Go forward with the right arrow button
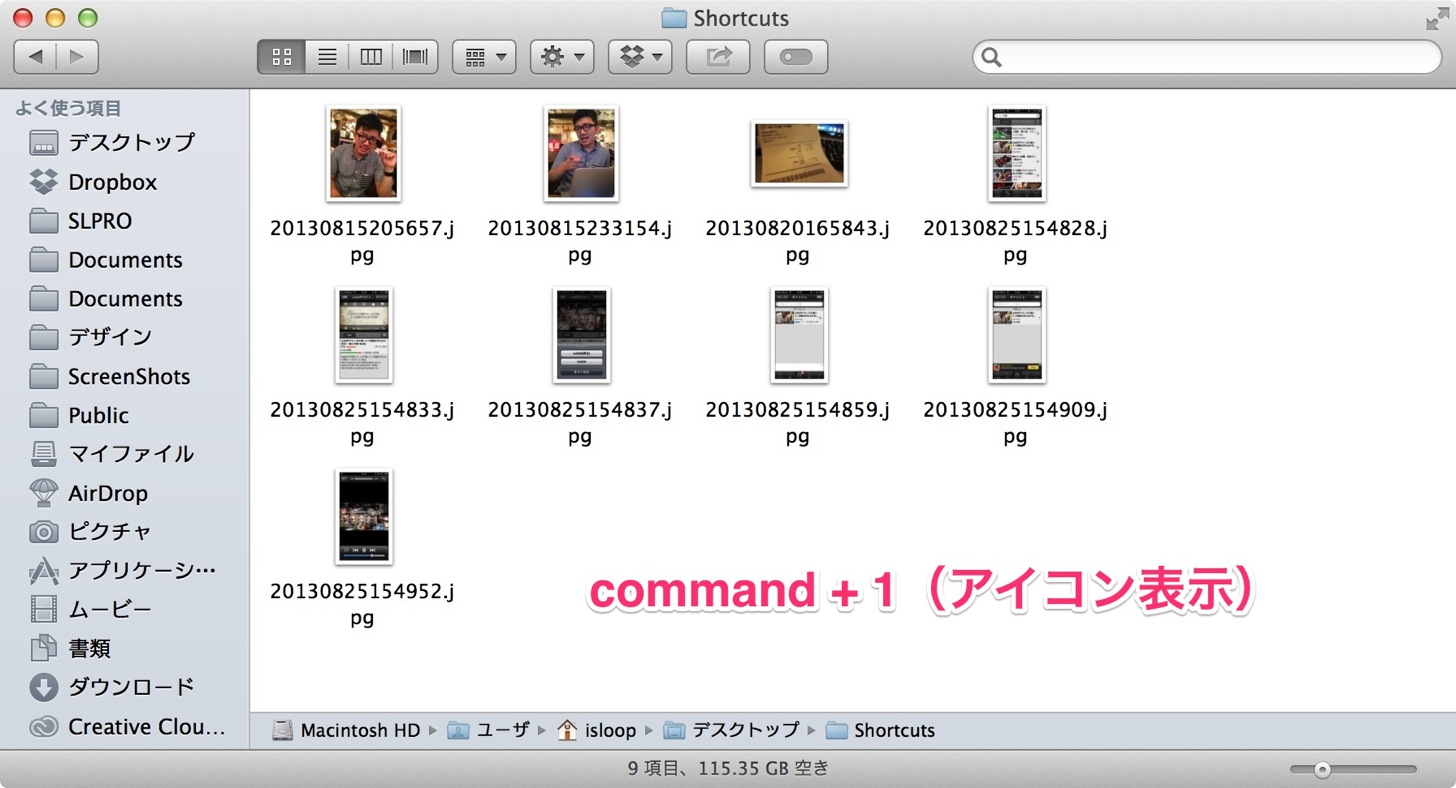This screenshot has height=788, width=1456. click(77, 57)
